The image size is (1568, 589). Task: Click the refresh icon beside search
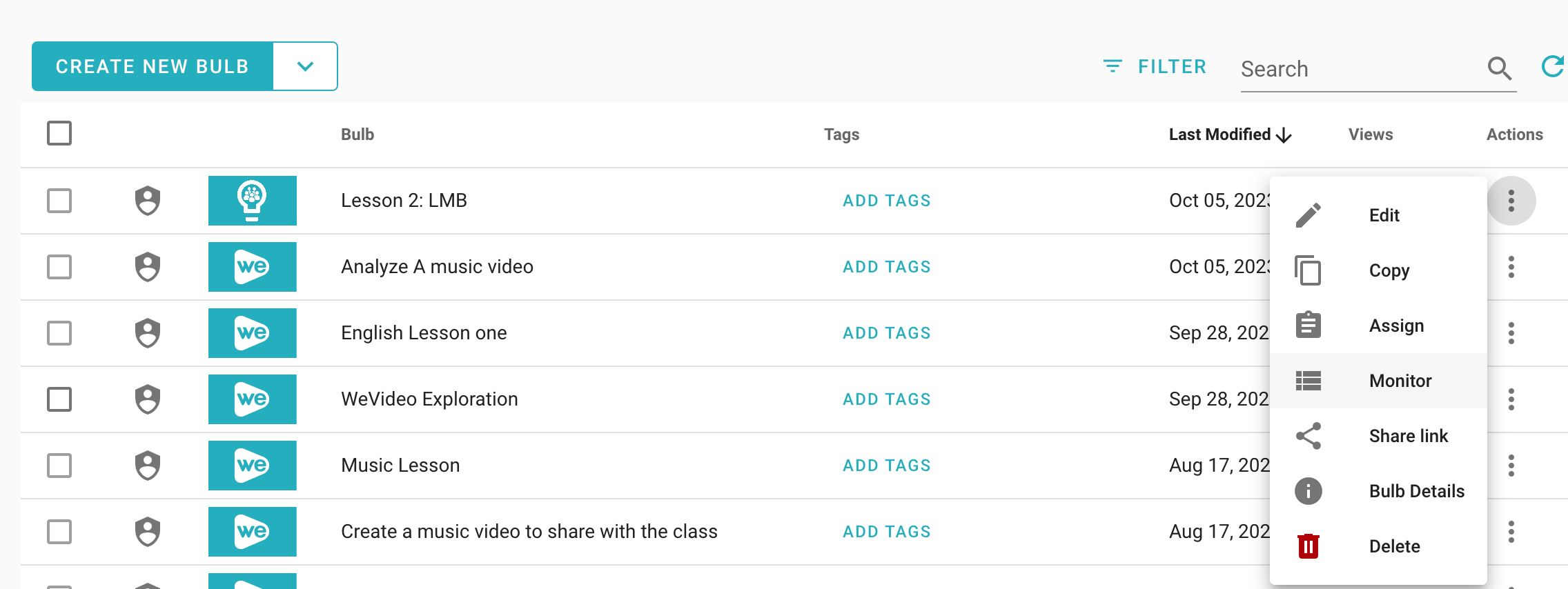[x=1553, y=67]
